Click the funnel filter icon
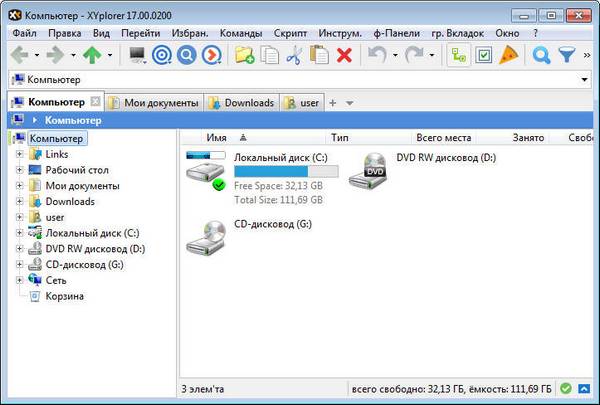The image size is (600, 405). coord(567,55)
